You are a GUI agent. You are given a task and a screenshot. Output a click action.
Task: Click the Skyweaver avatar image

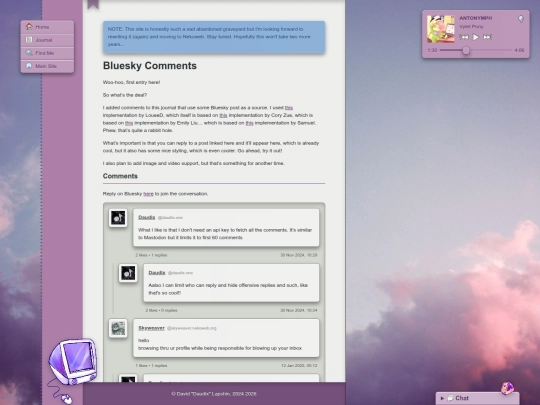[118, 328]
